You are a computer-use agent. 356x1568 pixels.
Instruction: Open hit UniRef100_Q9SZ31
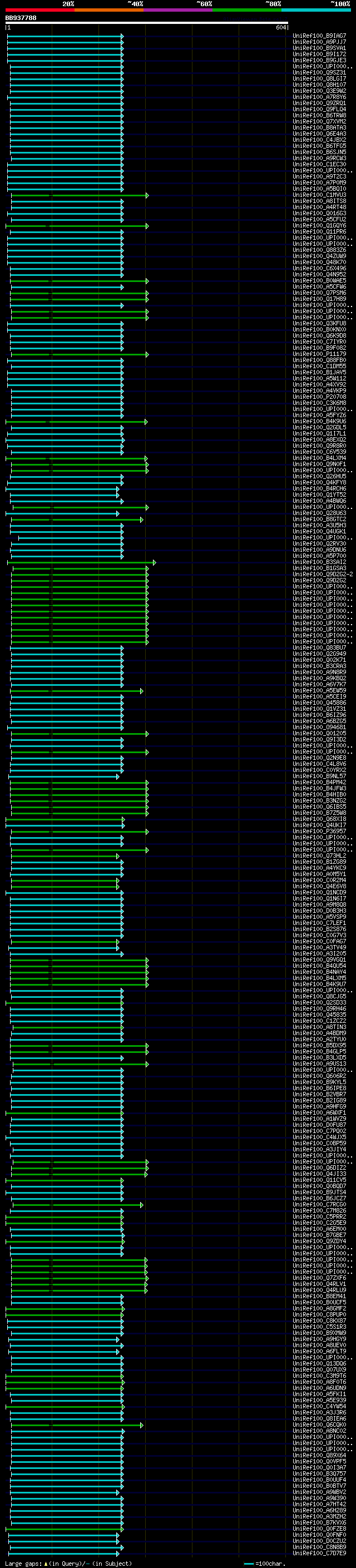click(x=319, y=72)
